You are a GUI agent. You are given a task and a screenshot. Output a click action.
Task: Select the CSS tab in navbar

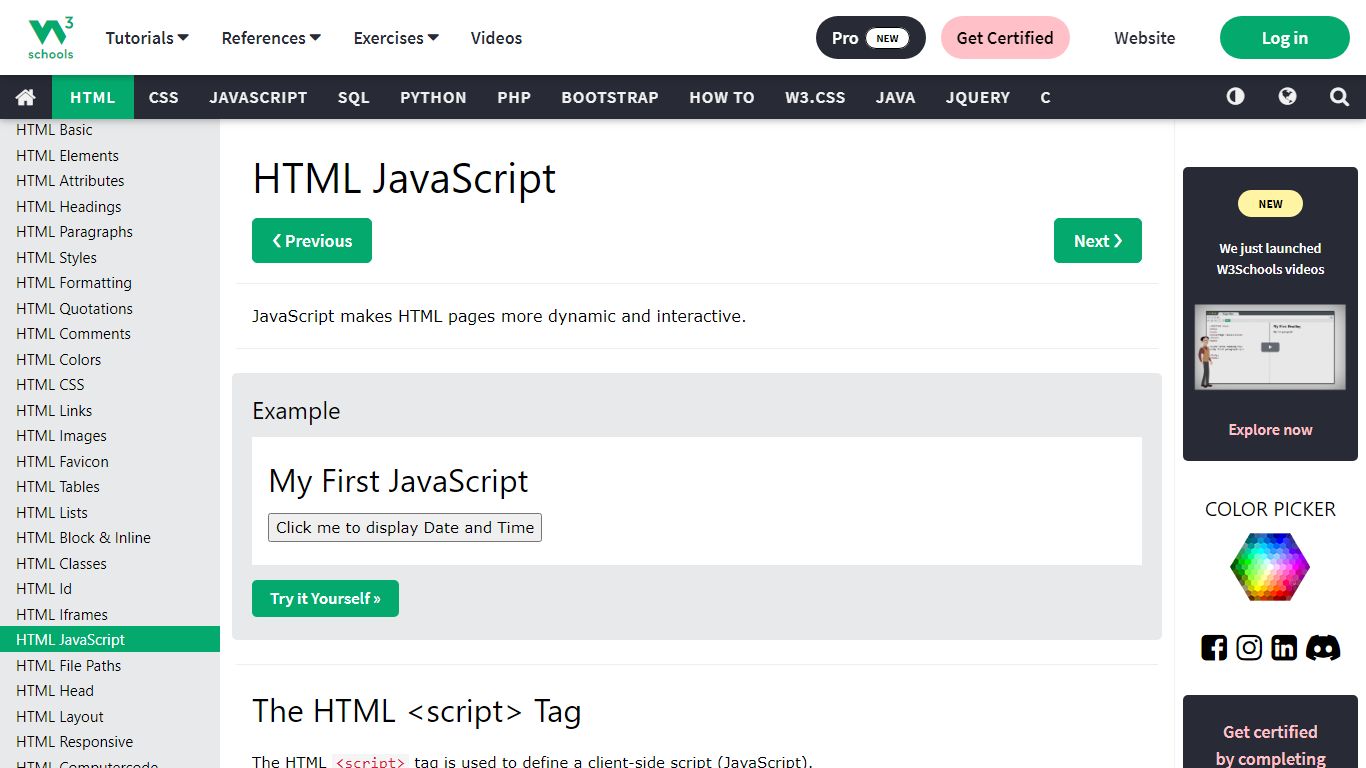[x=164, y=97]
